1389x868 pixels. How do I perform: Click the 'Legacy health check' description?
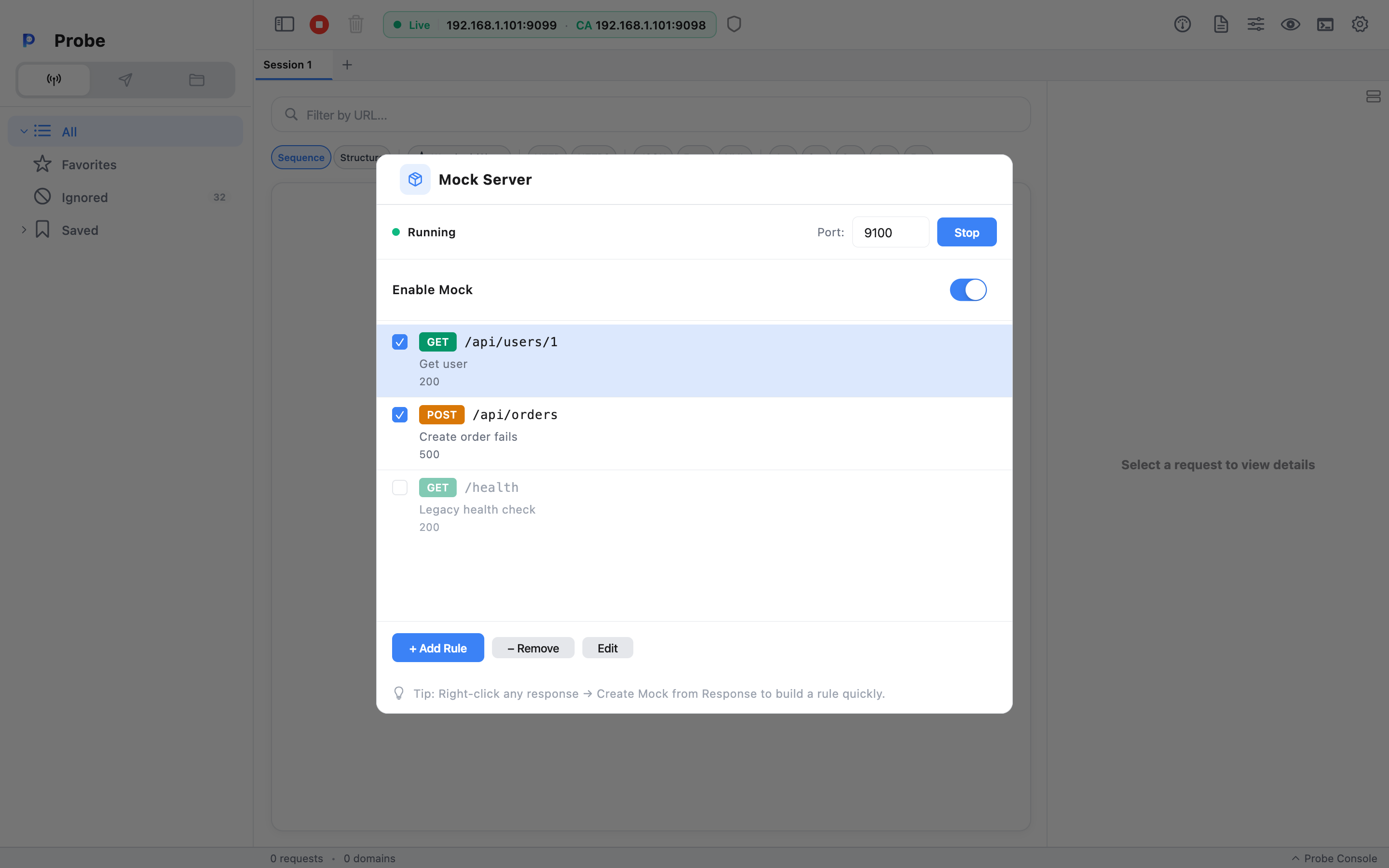477,509
